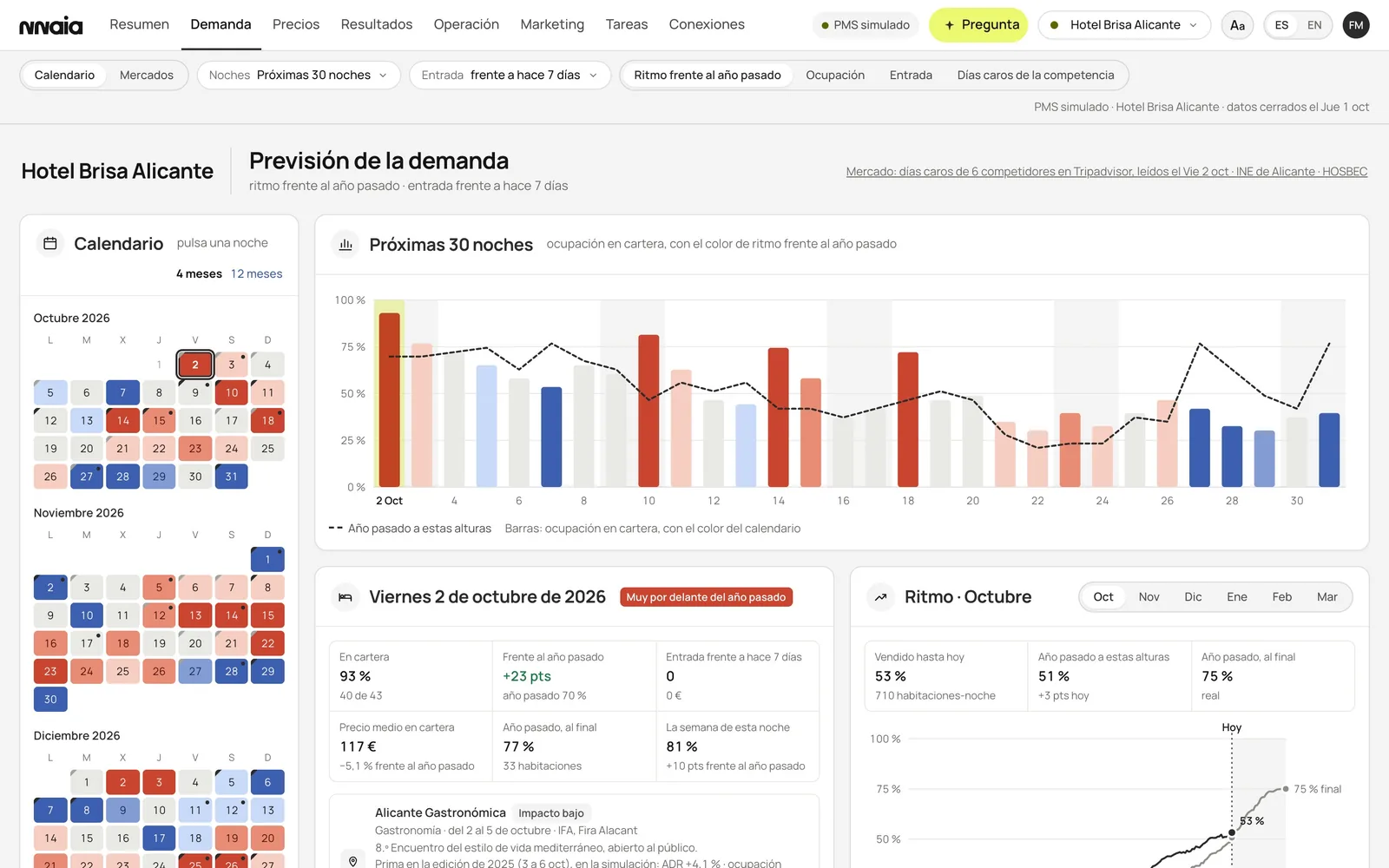Viewport: 1389px width, 868px height.
Task: Select November 22 in the calendar
Action: 267,643
